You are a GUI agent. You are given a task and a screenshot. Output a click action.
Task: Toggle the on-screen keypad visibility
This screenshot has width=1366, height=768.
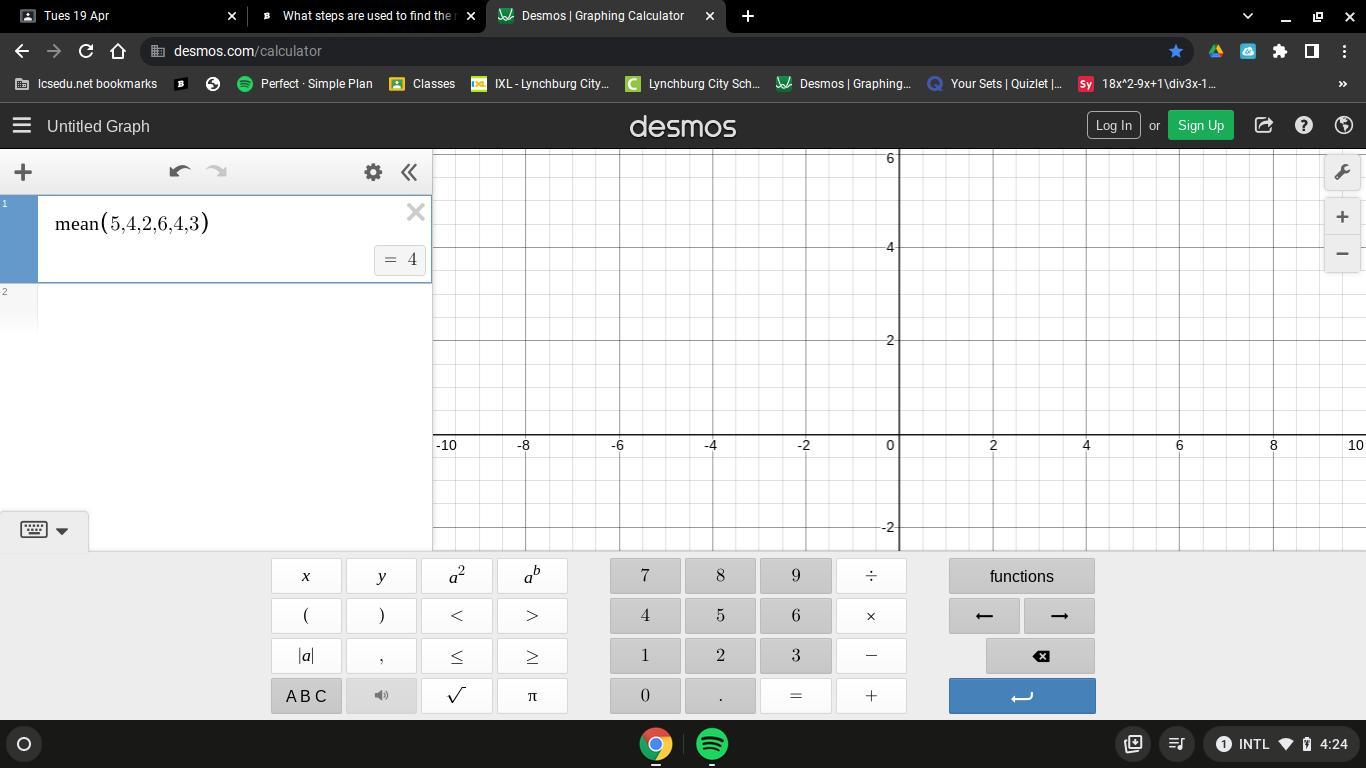coord(44,530)
